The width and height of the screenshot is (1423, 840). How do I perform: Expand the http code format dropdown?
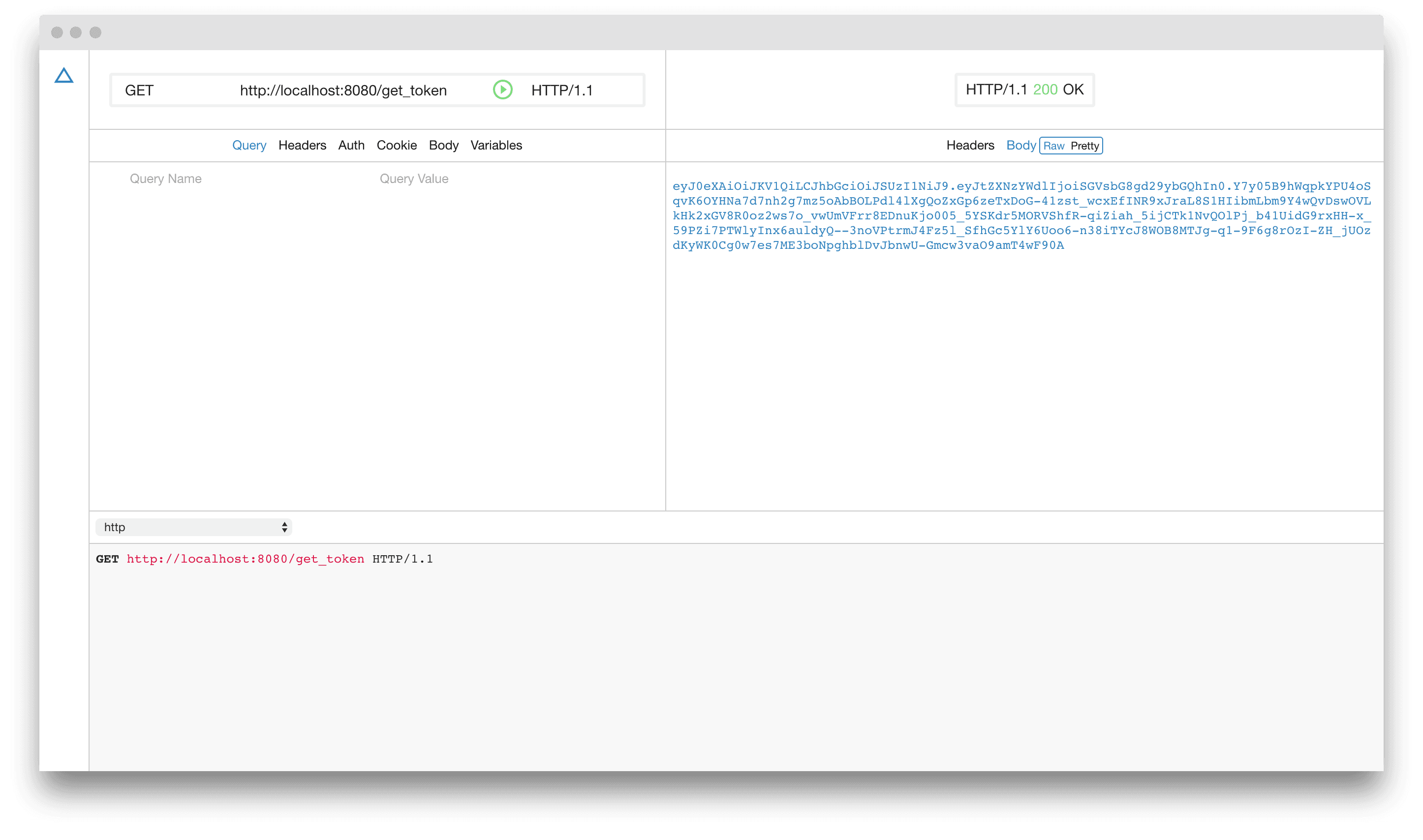click(193, 528)
